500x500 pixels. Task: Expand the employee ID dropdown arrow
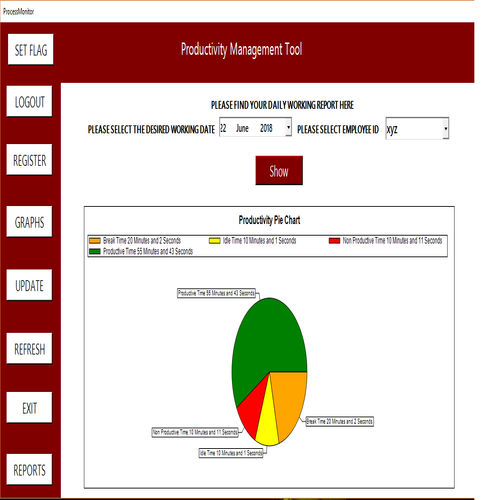tap(446, 129)
